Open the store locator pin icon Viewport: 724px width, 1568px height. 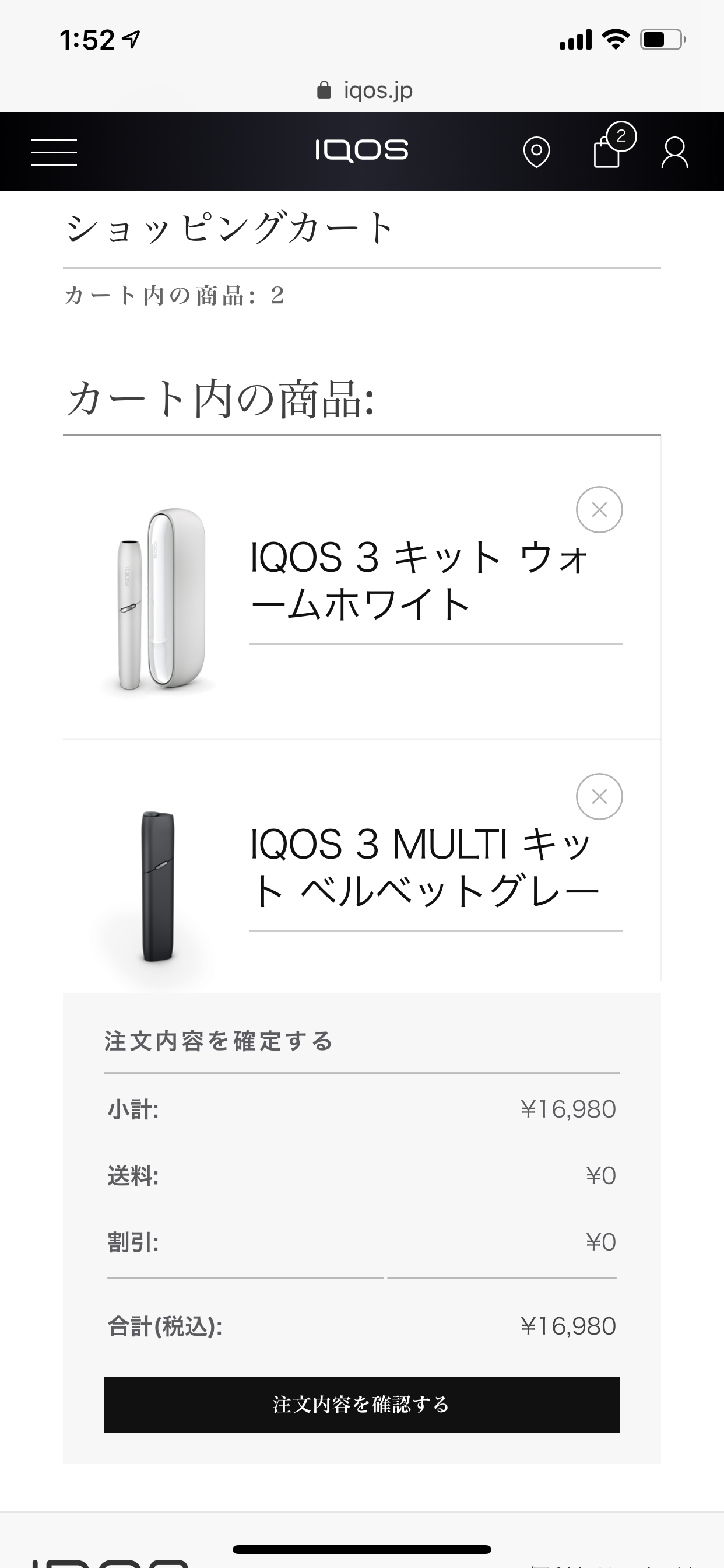536,152
